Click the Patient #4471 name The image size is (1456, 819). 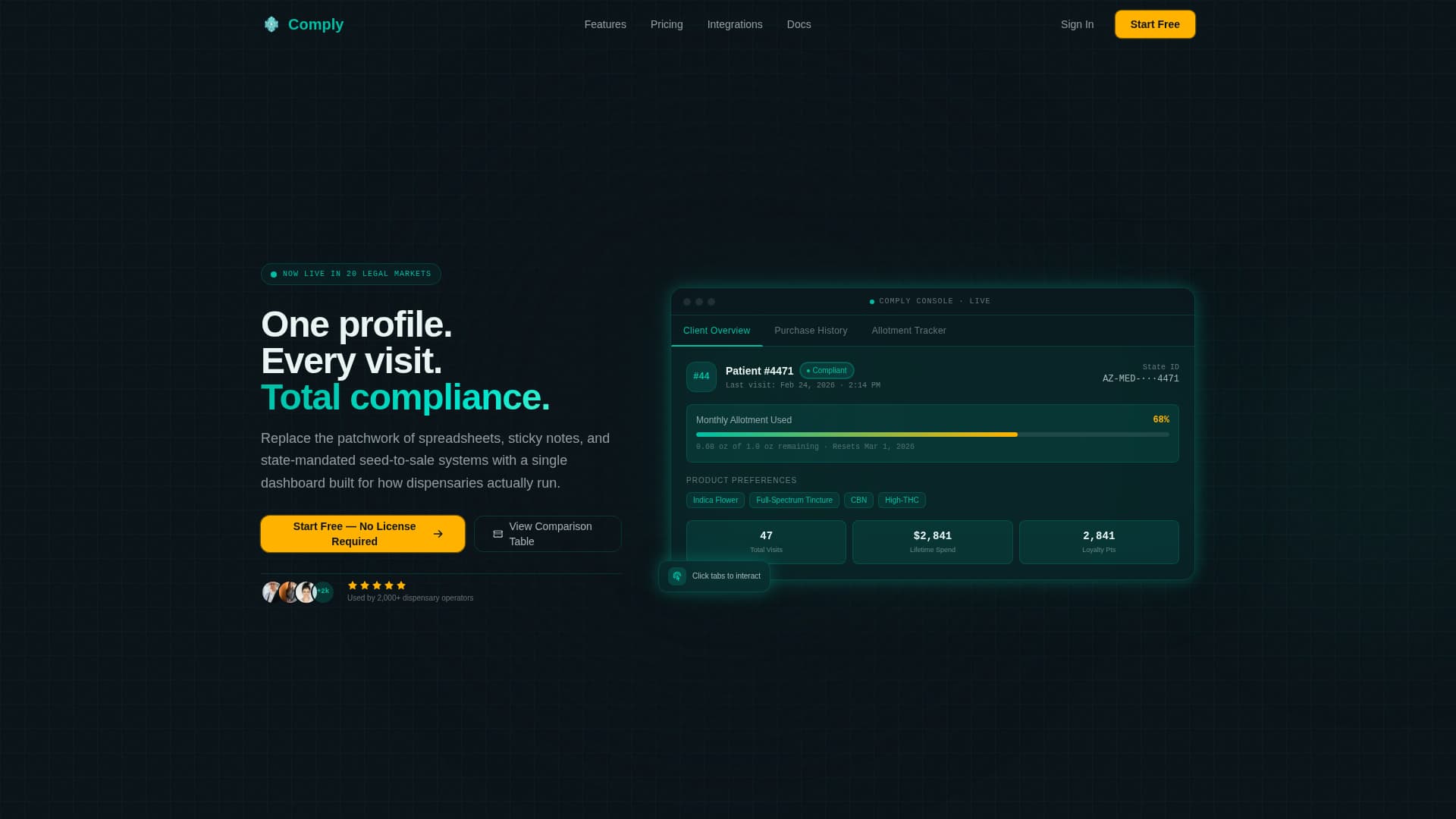759,371
